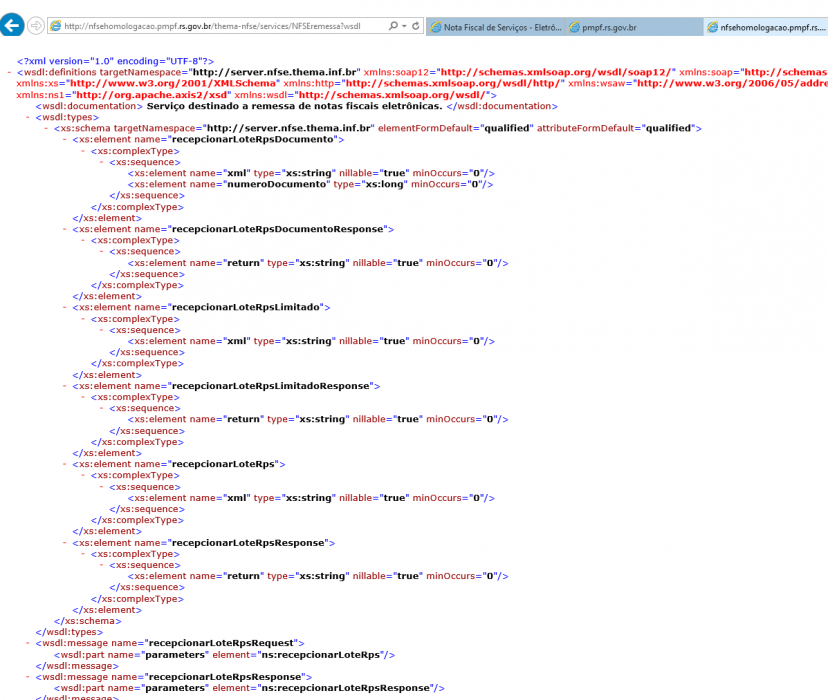The width and height of the screenshot is (828, 700).
Task: Collapse the xs:schema node
Action: click(46, 128)
